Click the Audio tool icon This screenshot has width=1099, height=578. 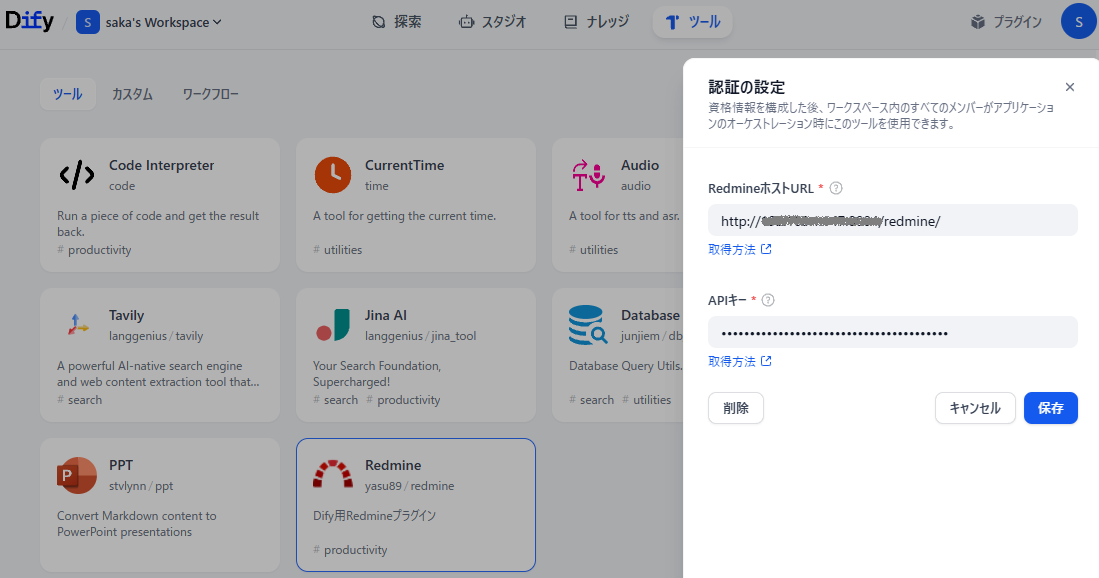[589, 174]
